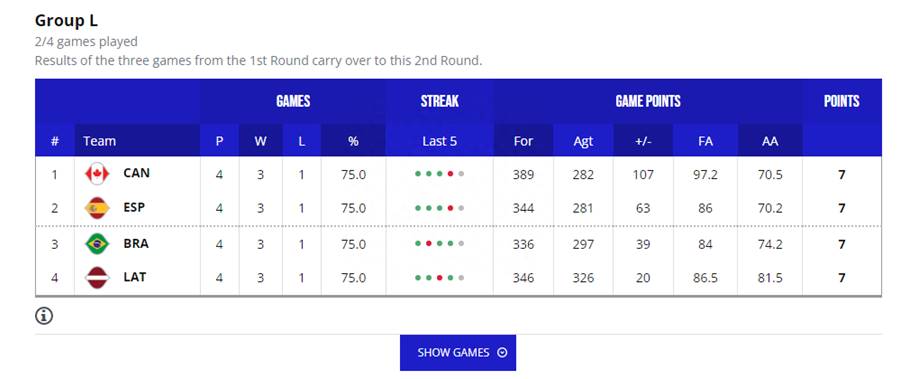The width and height of the screenshot is (900, 379).
Task: Click the red loss dot in BRA streak
Action: (x=428, y=243)
